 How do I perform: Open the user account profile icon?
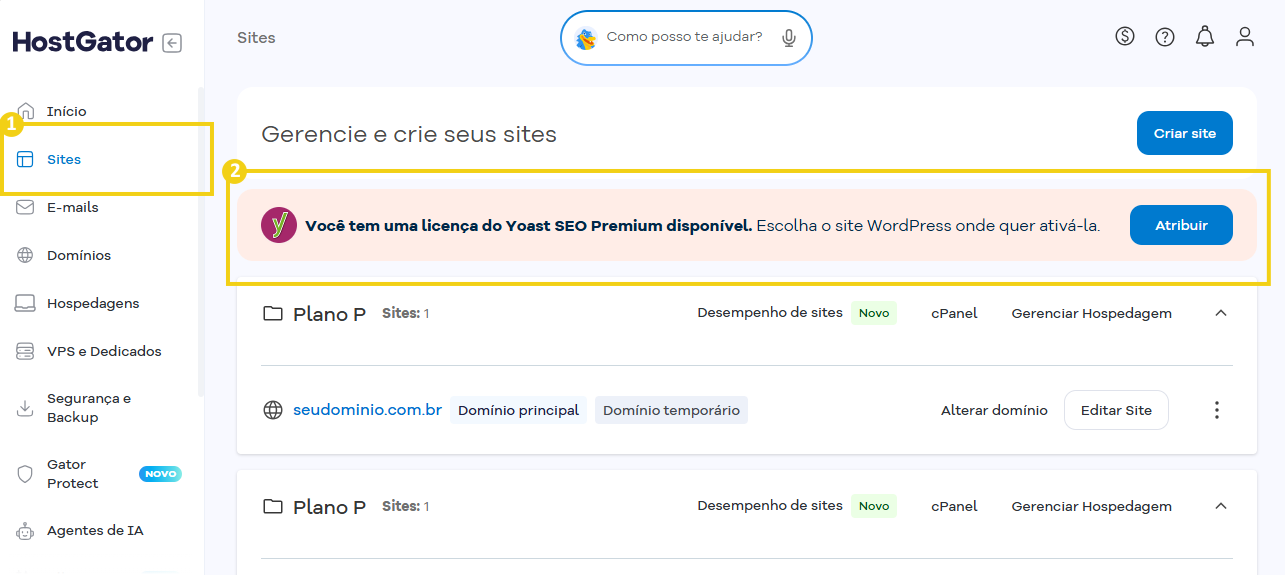click(1245, 37)
